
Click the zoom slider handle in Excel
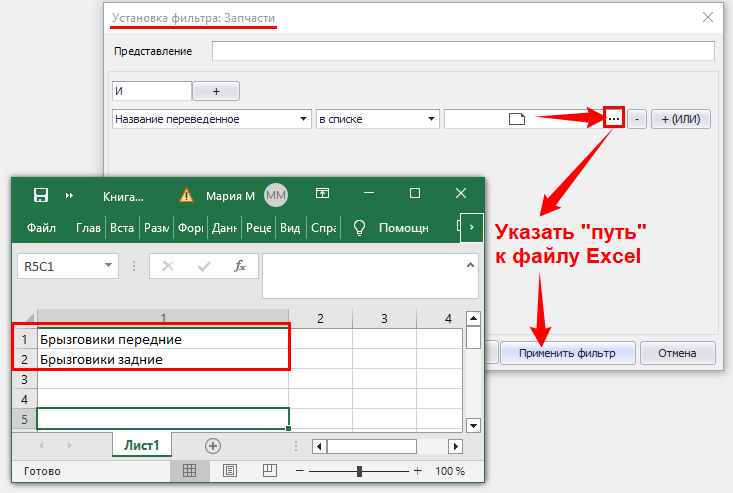[x=359, y=471]
